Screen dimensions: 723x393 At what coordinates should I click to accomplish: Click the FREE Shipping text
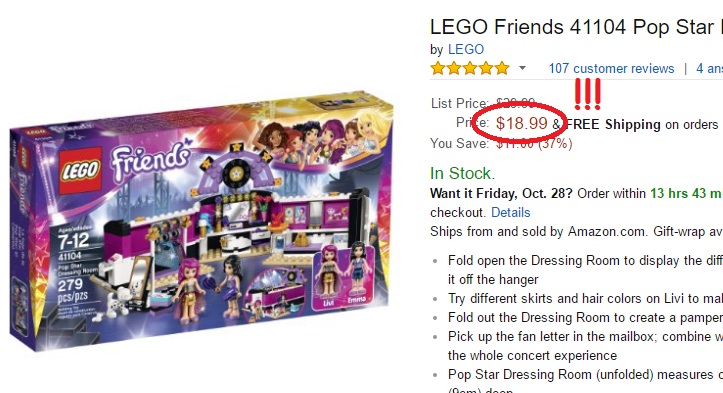pos(613,125)
